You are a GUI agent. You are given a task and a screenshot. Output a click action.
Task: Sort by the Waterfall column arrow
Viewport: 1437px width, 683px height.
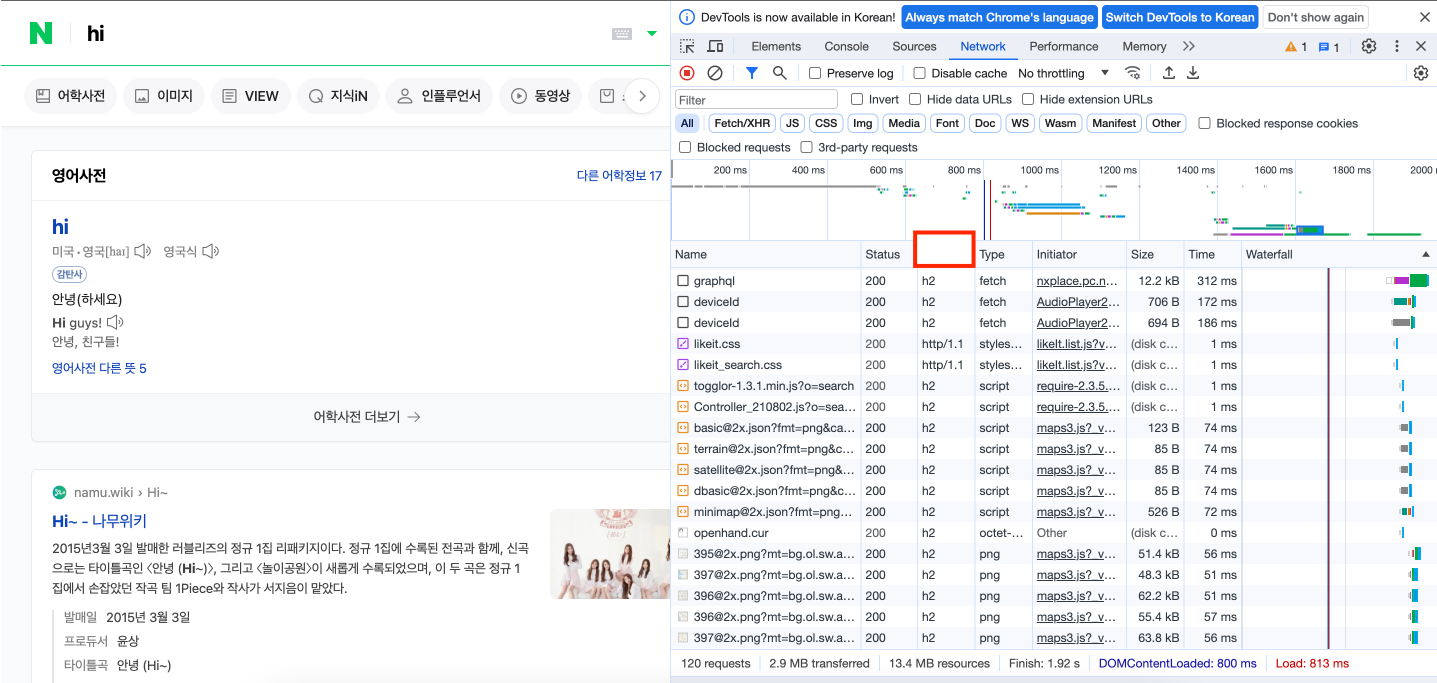click(1425, 254)
